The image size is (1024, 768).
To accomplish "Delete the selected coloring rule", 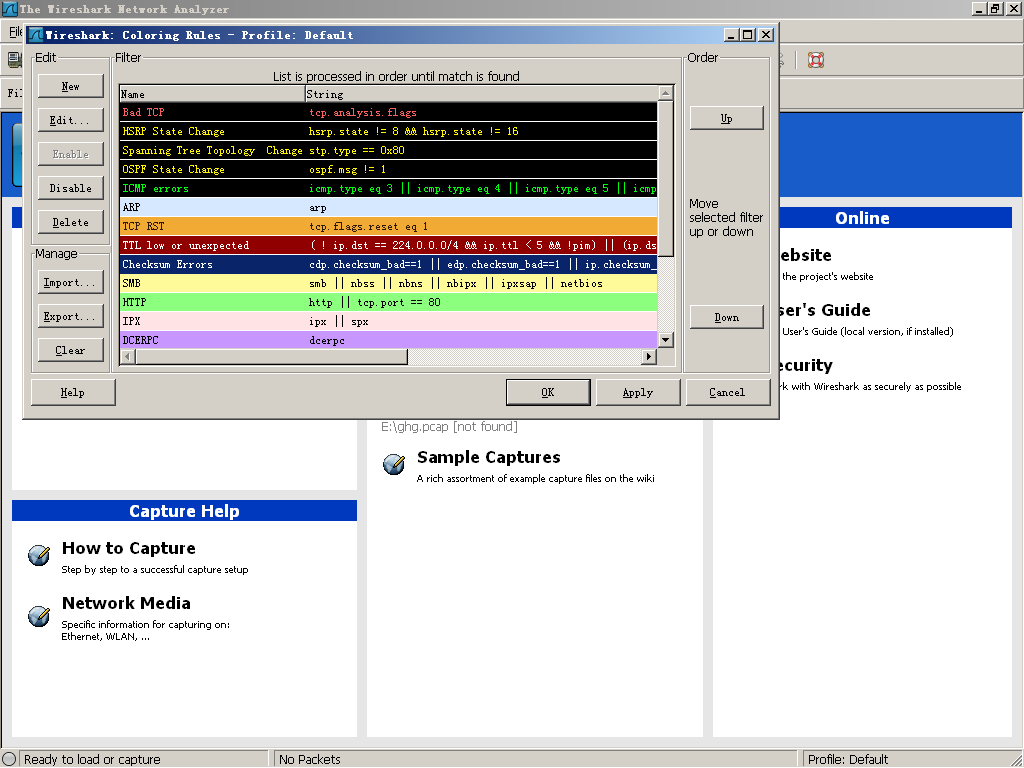I will coord(71,222).
